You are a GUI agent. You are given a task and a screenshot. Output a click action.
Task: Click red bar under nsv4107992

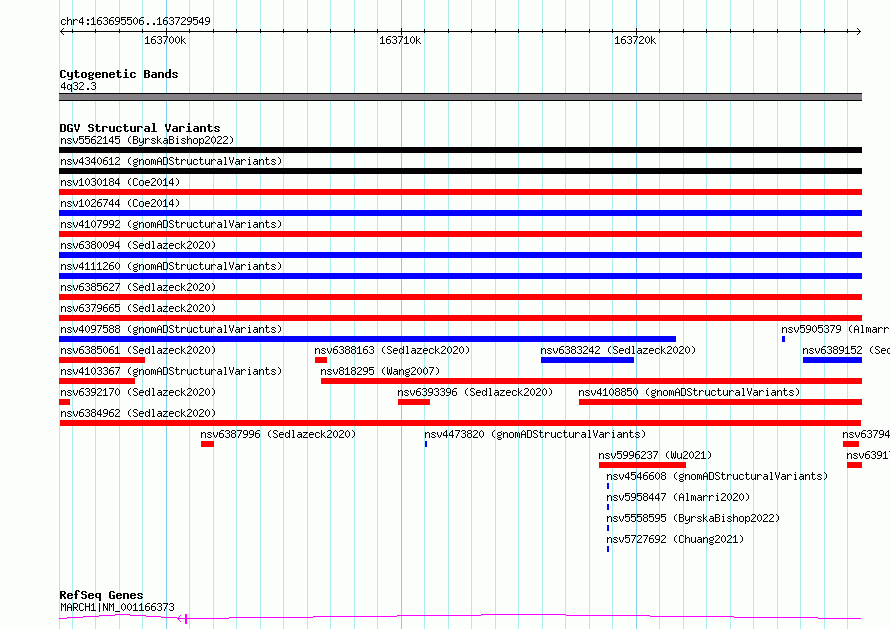(x=460, y=234)
